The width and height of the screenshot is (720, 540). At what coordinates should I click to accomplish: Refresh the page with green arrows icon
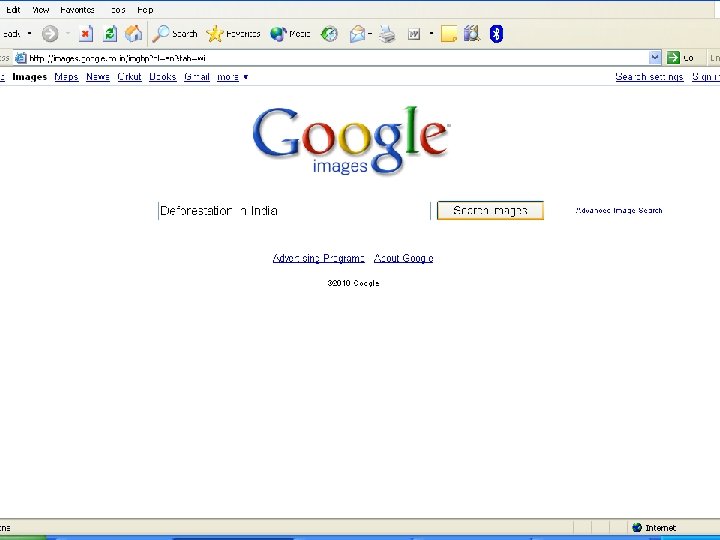tap(110, 34)
